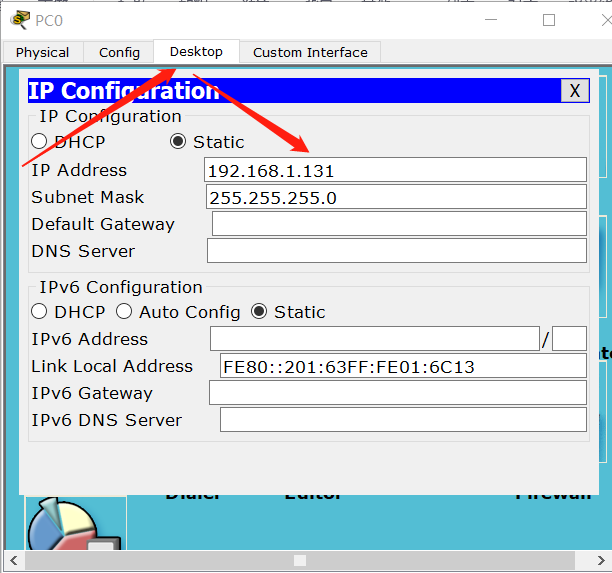Image resolution: width=612 pixels, height=573 pixels.
Task: Click the PC0 Packet Tracer window icon
Action: tap(20, 20)
